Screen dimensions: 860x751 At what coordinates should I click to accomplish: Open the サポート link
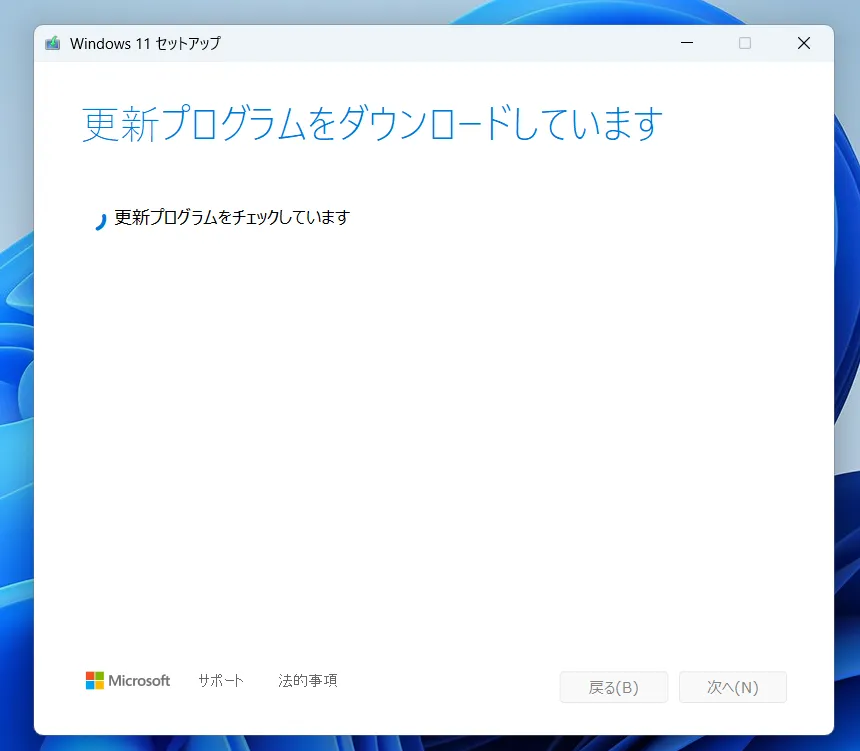click(x=221, y=680)
